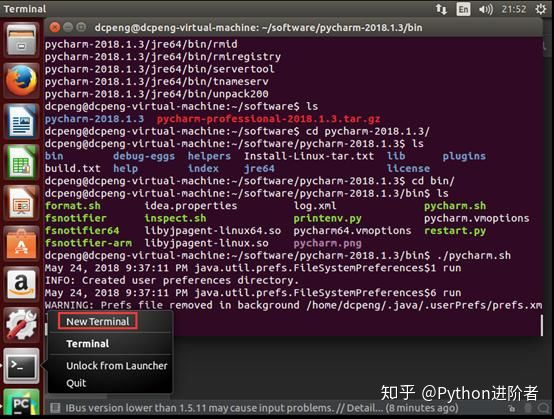Click the IBus version warning status message
The height and width of the screenshot is (419, 554).
pyautogui.click(x=262, y=408)
